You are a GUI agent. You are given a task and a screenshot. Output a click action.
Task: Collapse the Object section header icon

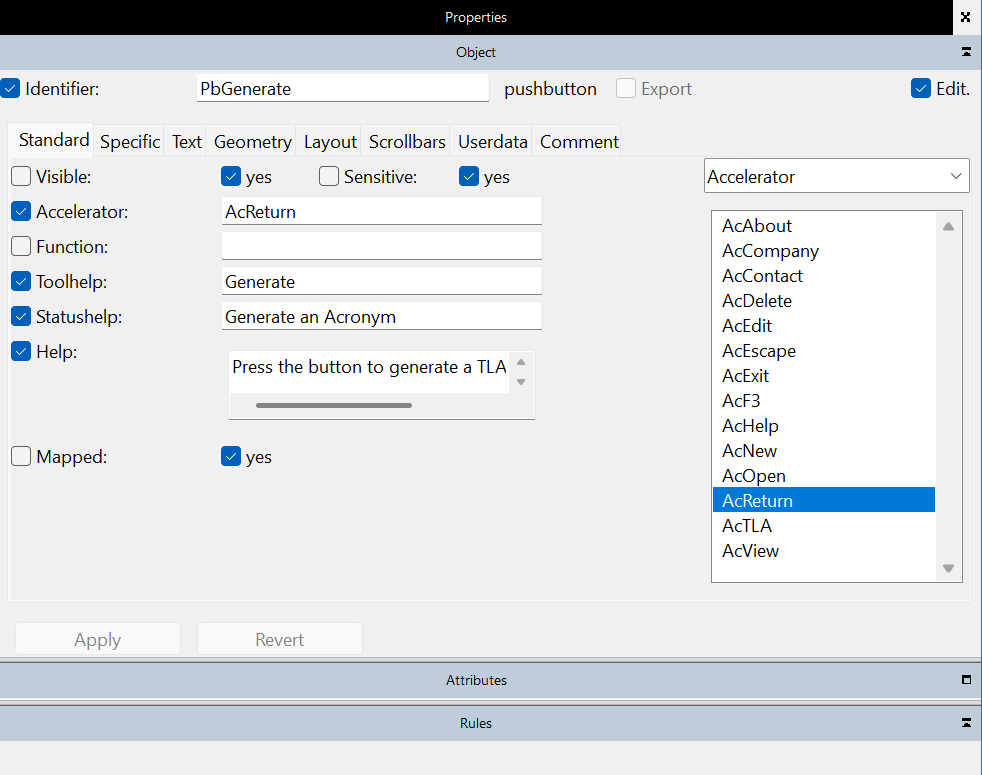(966, 52)
